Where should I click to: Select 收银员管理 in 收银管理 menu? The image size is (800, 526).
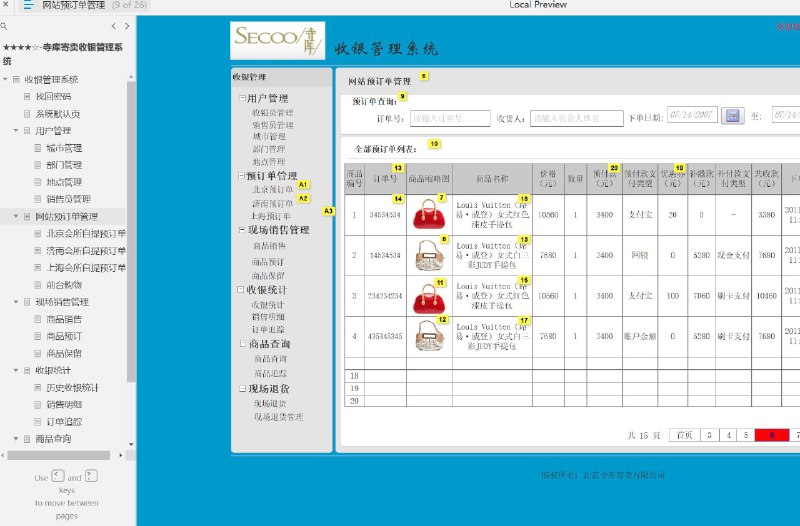pyautogui.click(x=272, y=113)
